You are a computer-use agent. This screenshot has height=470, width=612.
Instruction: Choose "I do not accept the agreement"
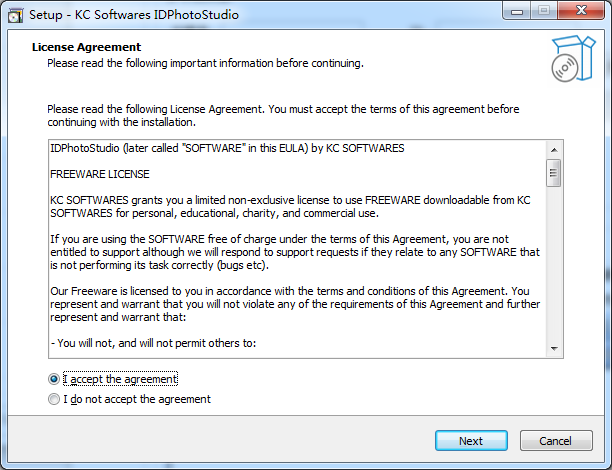point(54,399)
